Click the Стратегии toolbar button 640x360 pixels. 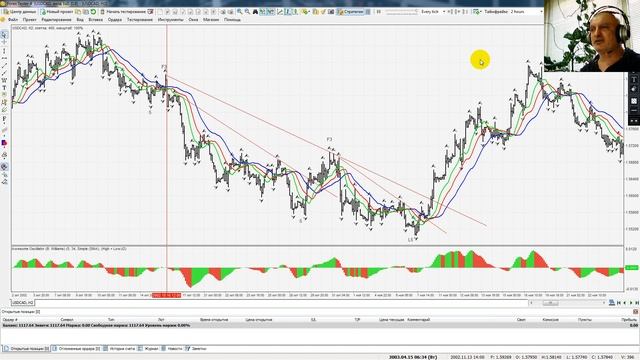click(350, 12)
